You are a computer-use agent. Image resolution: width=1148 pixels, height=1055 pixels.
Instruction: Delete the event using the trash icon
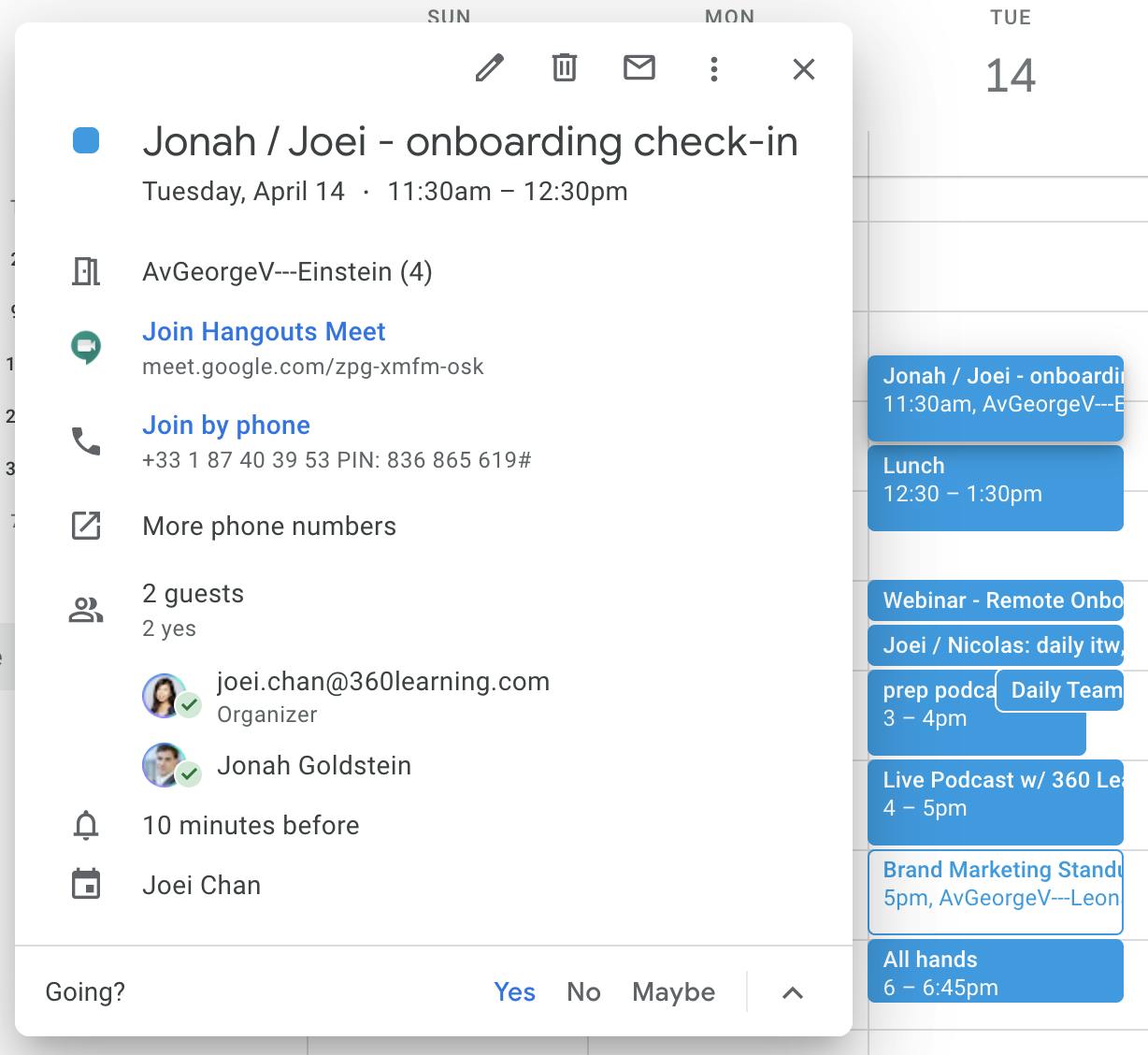point(564,67)
